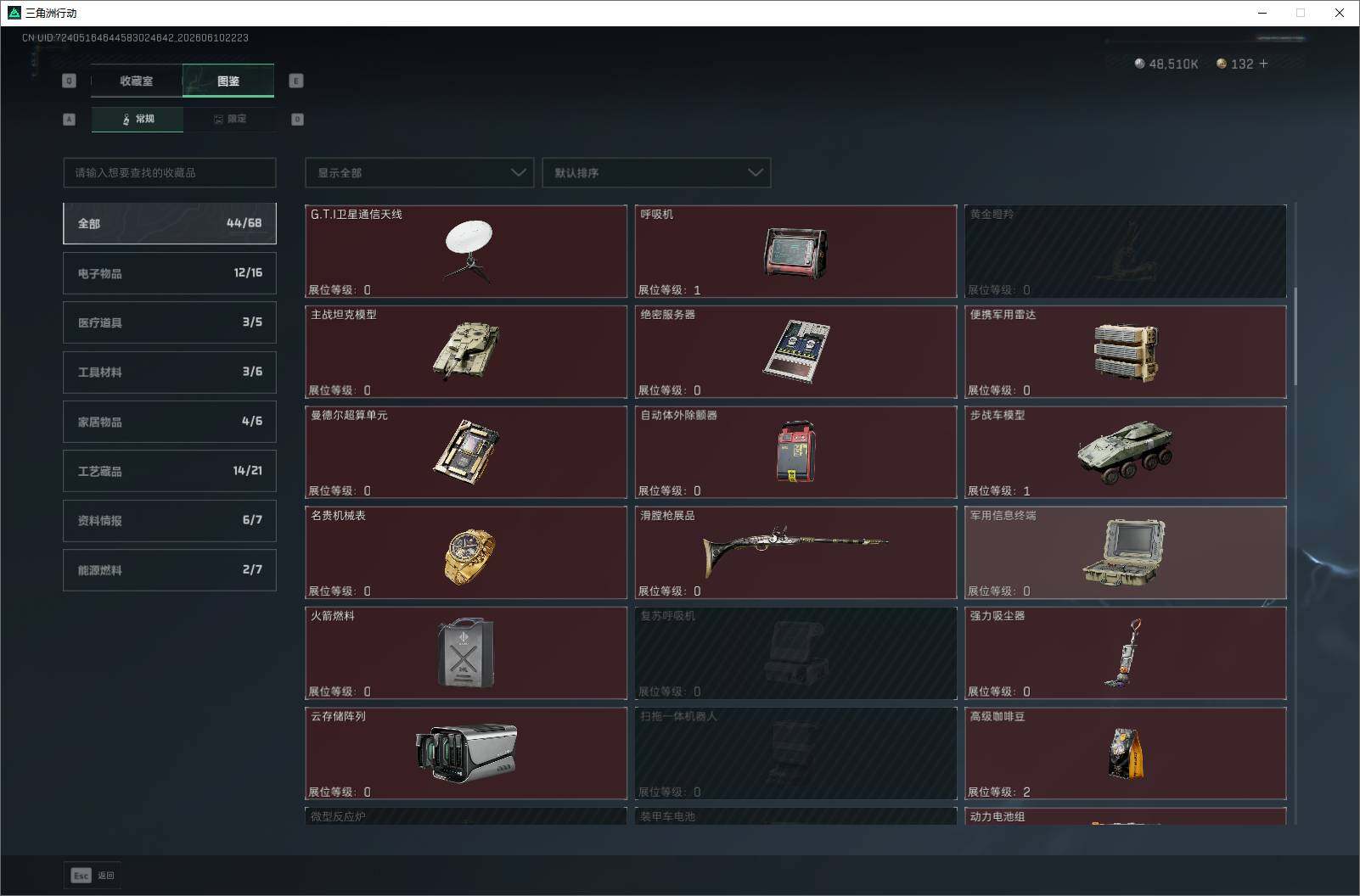Filter list by 电子物品 category
This screenshot has height=896, width=1360.
tap(170, 273)
